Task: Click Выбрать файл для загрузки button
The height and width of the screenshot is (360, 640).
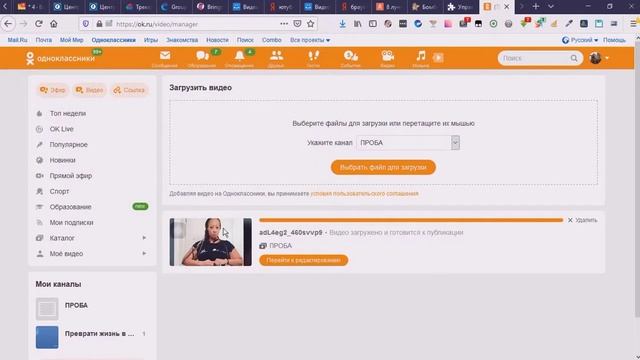Action: pos(383,167)
